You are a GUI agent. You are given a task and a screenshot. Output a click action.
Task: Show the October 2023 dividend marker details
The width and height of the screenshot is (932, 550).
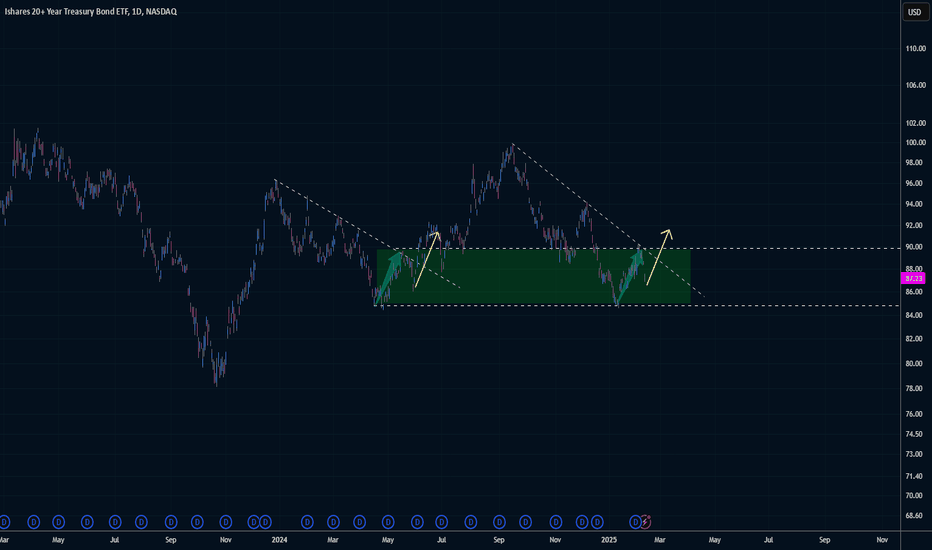pyautogui.click(x=197, y=522)
